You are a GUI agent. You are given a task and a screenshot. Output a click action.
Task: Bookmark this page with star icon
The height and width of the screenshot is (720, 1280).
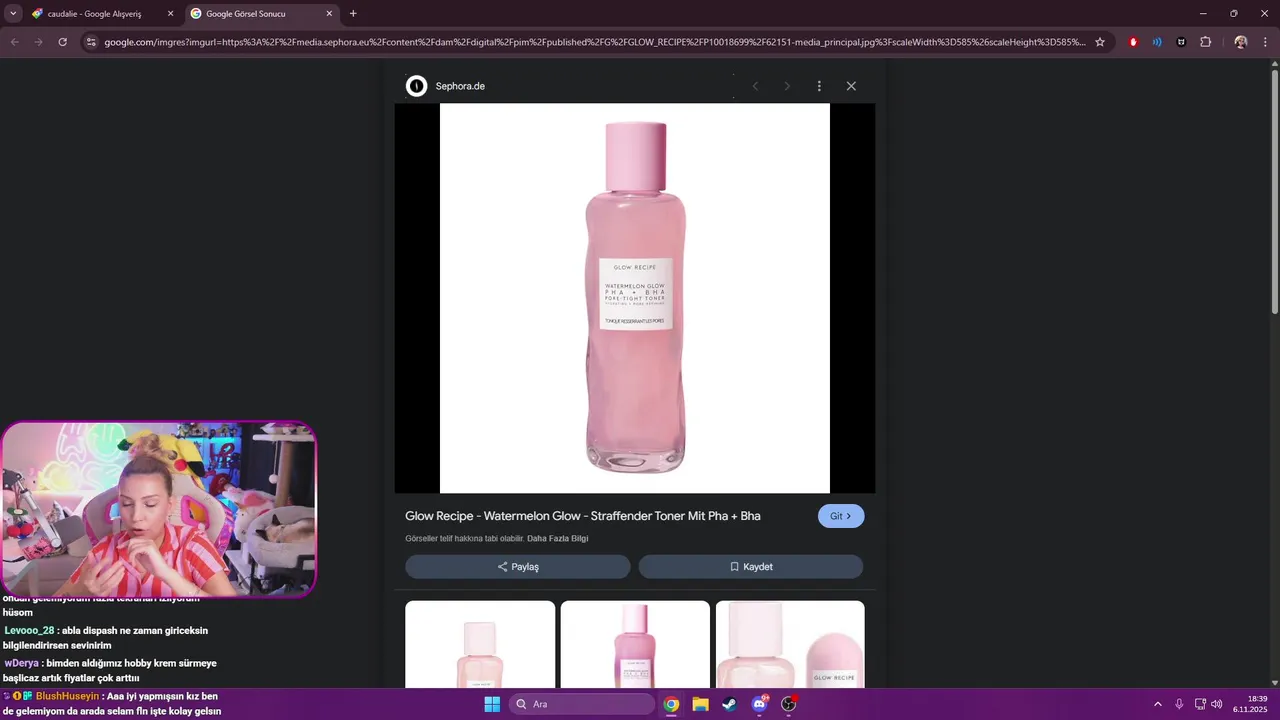click(x=1100, y=42)
